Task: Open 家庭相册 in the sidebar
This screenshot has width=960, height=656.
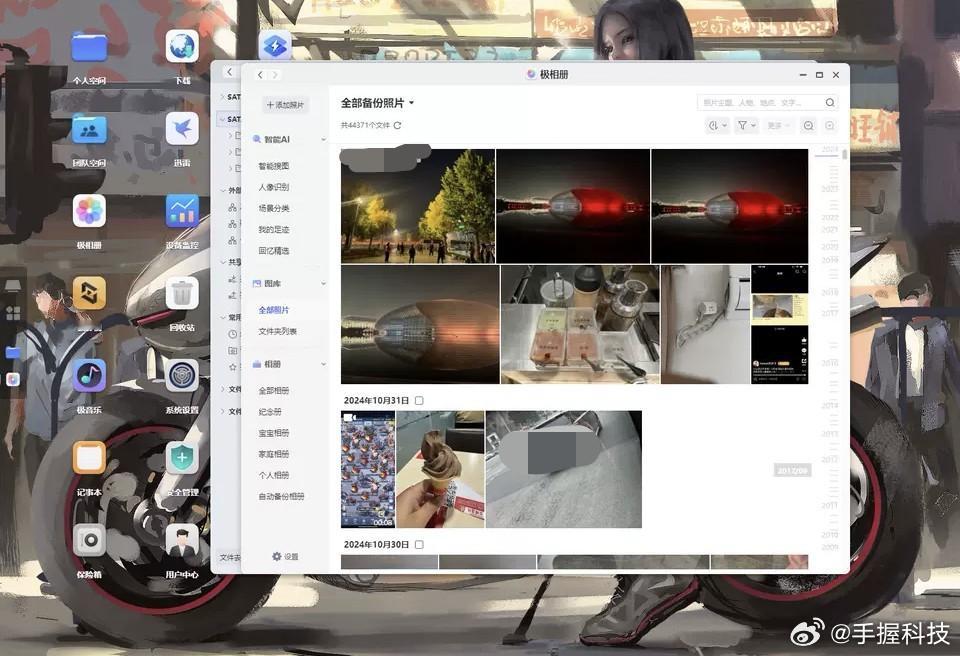Action: coord(274,454)
